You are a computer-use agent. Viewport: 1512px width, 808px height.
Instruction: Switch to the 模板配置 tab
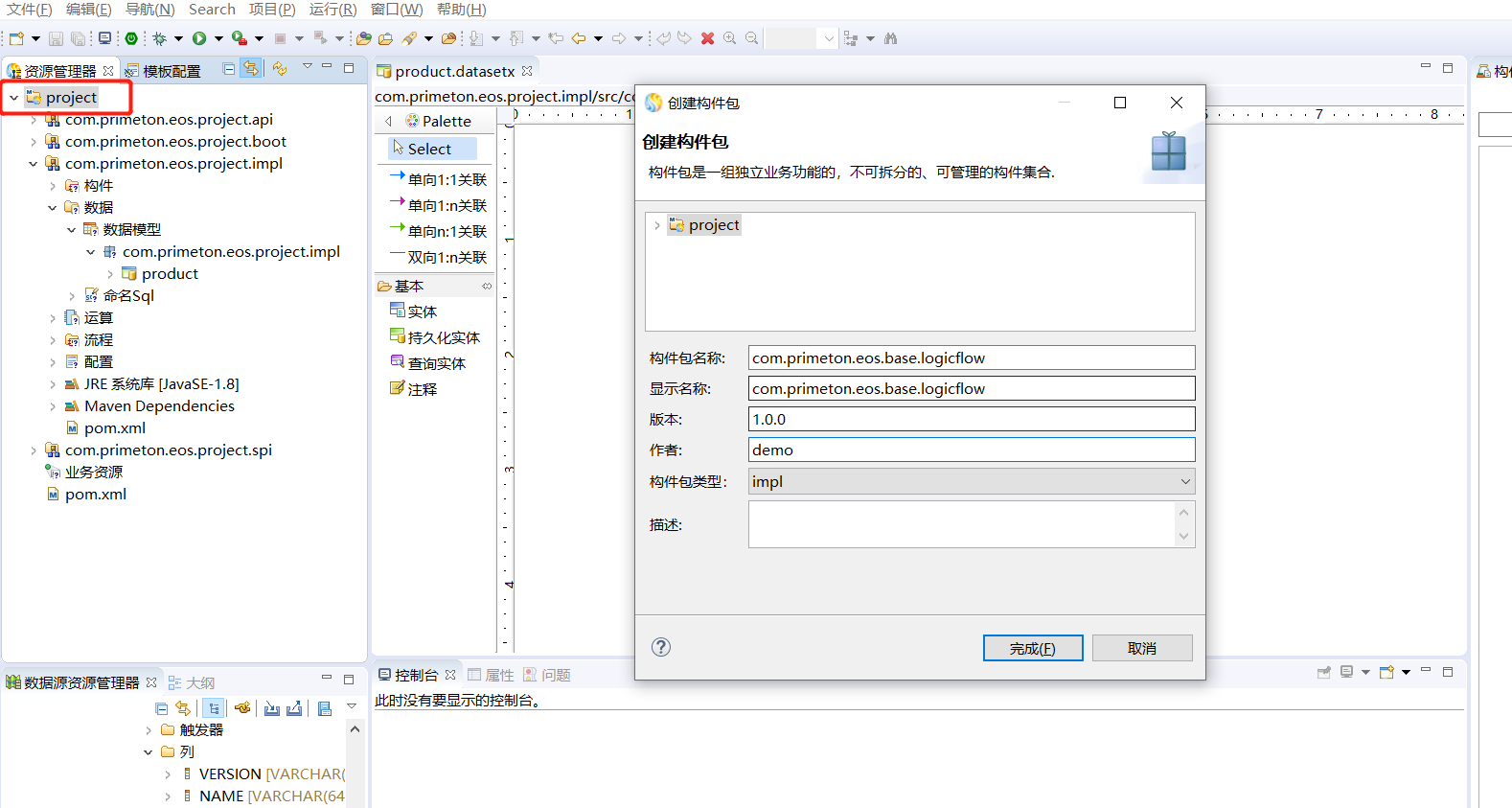pos(163,71)
